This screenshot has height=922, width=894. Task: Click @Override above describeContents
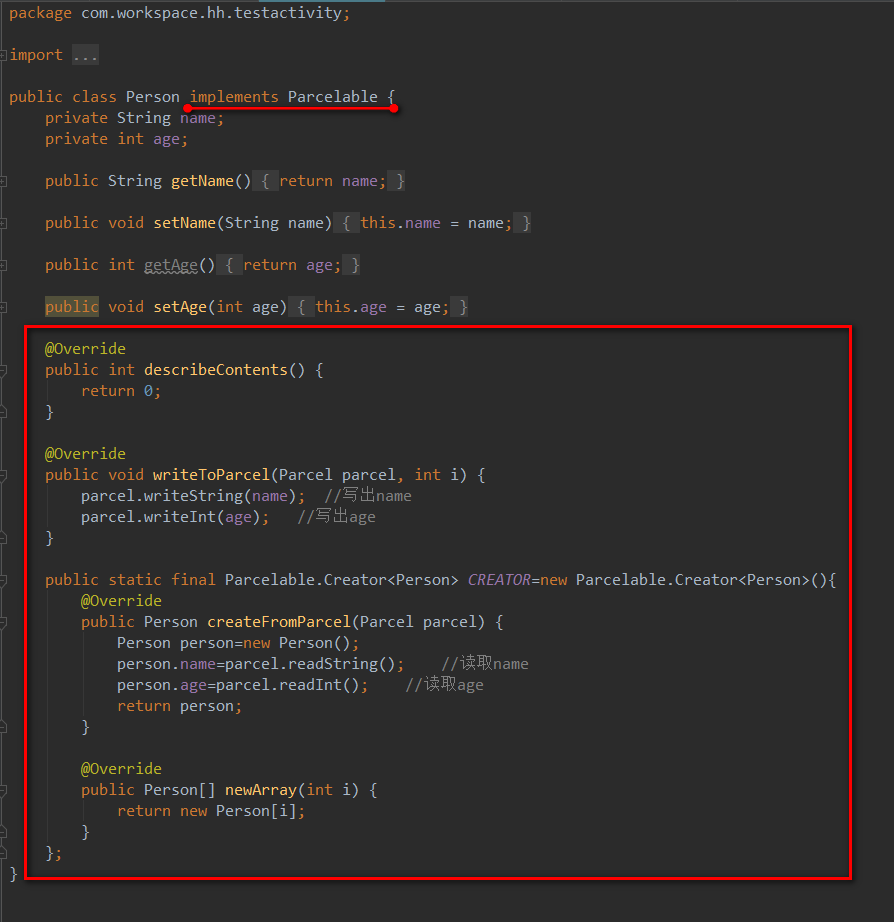pos(85,349)
